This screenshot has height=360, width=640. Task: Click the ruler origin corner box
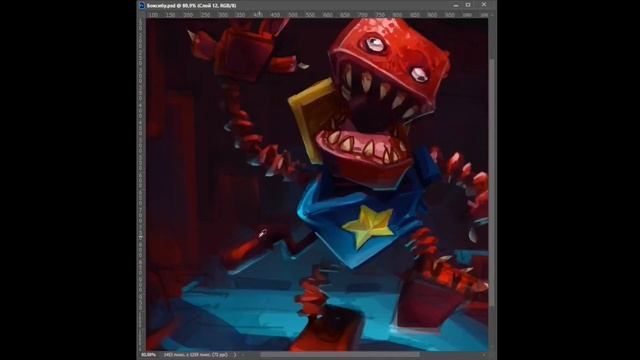pos(141,15)
